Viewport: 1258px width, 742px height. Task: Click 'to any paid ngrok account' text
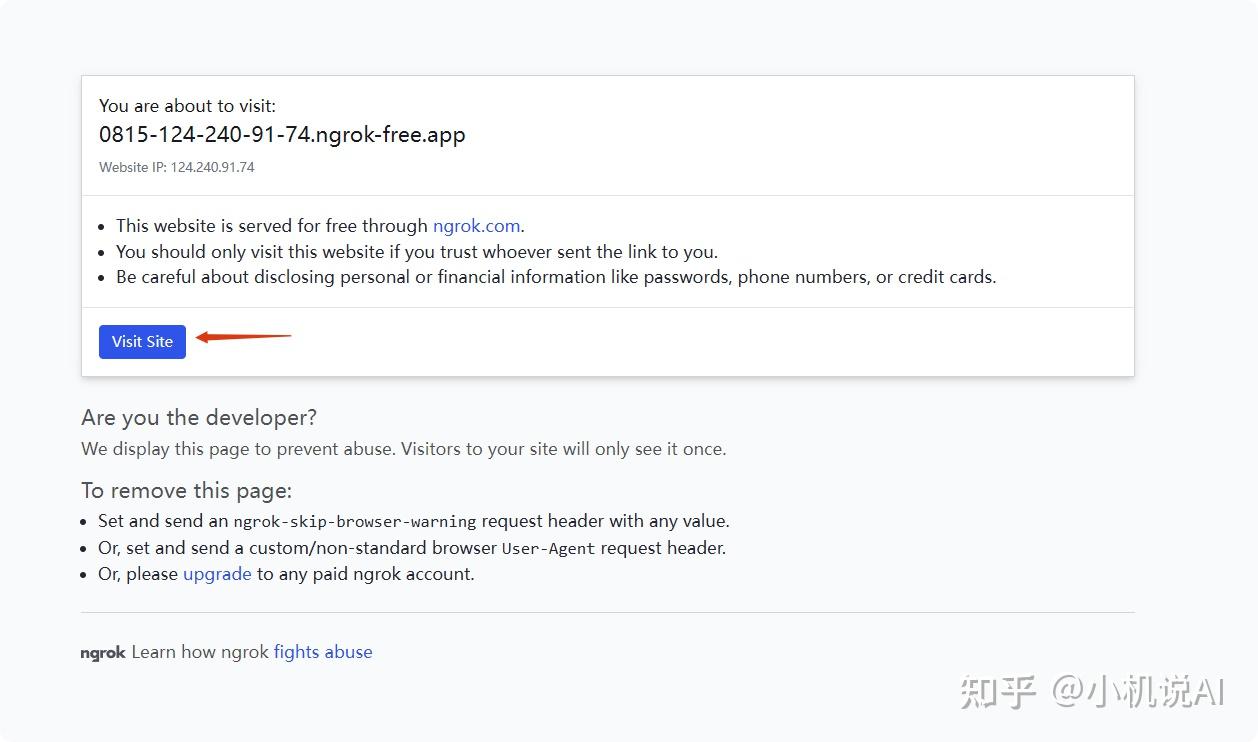[x=365, y=574]
